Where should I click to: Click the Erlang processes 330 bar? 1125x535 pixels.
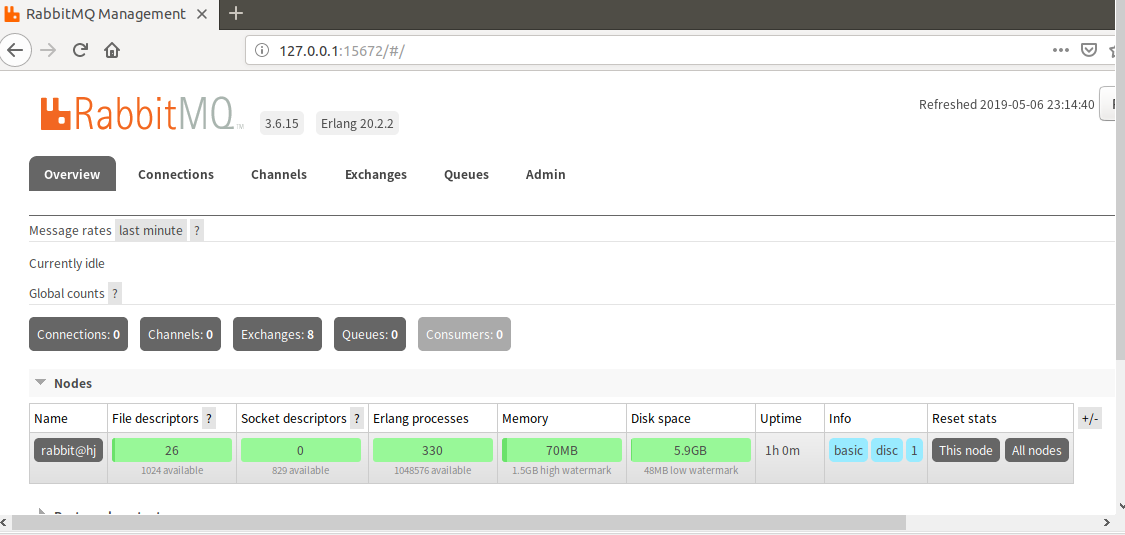(x=433, y=450)
